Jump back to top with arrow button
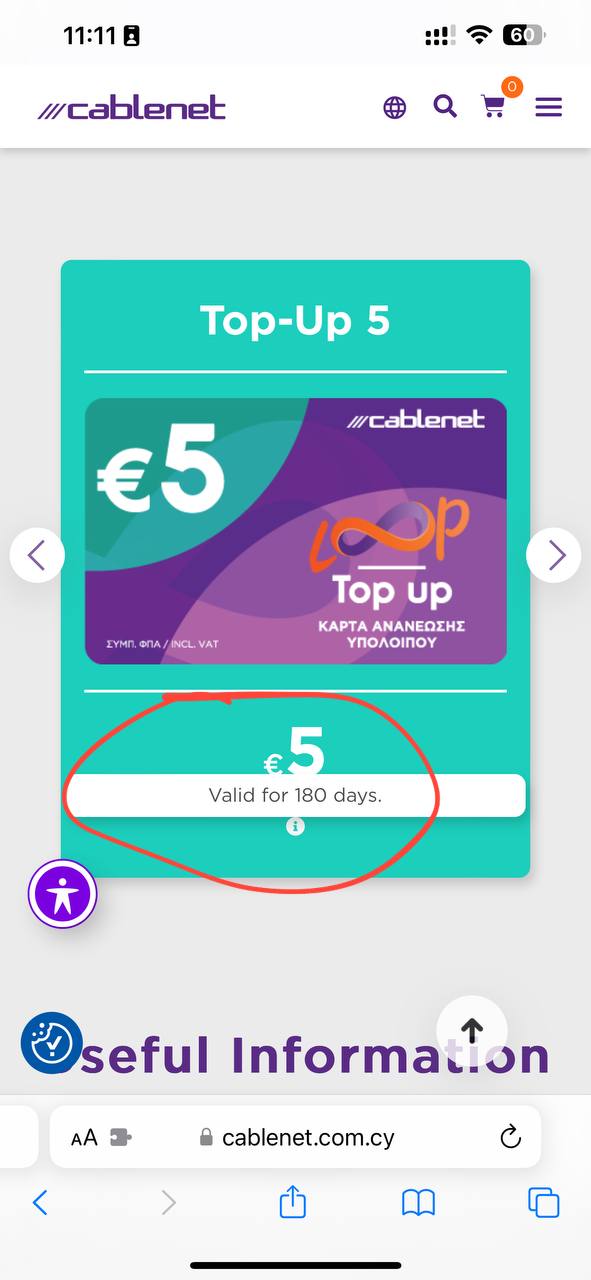 [x=472, y=1030]
